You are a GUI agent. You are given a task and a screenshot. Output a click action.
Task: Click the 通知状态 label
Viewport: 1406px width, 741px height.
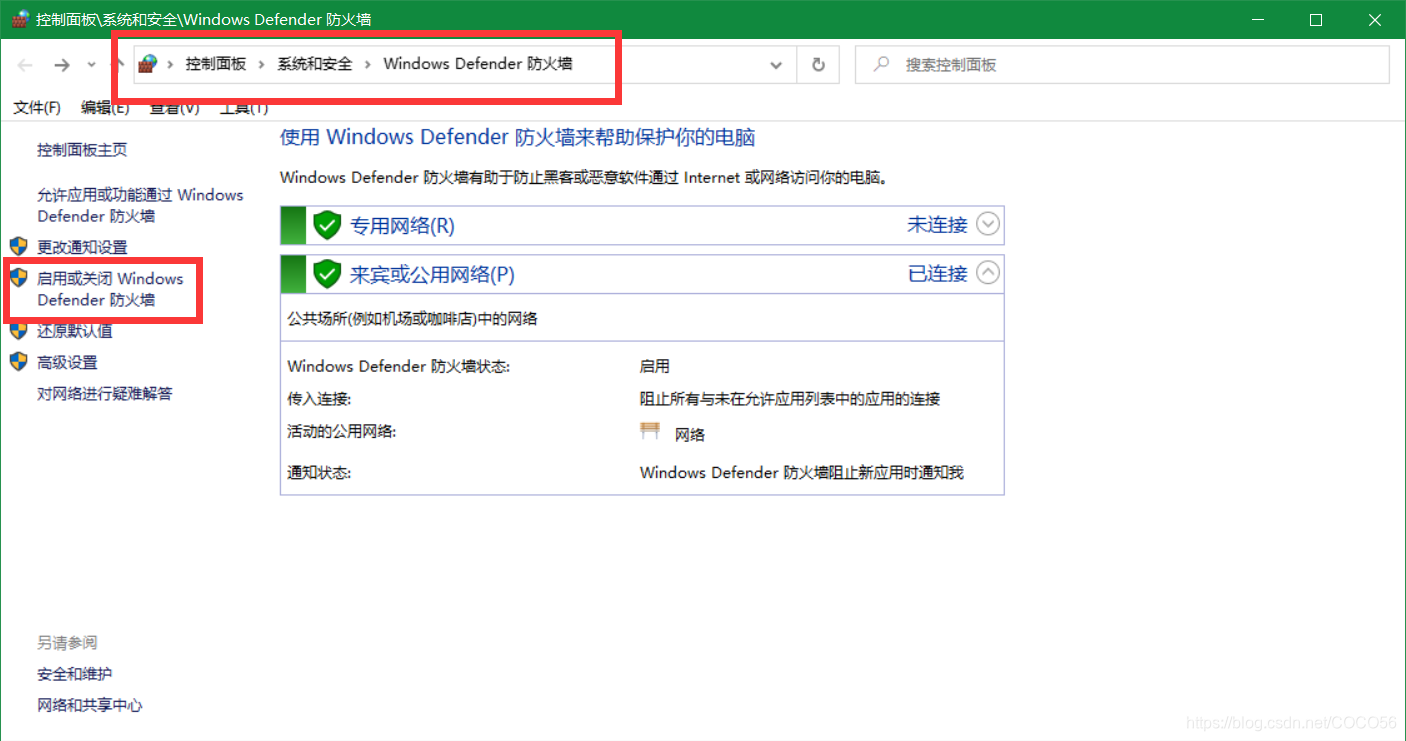[x=319, y=473]
